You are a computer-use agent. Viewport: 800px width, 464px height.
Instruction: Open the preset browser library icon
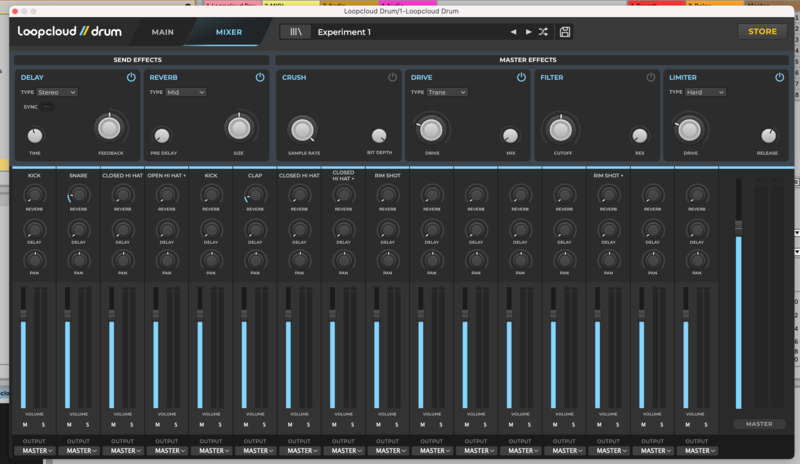pos(295,32)
